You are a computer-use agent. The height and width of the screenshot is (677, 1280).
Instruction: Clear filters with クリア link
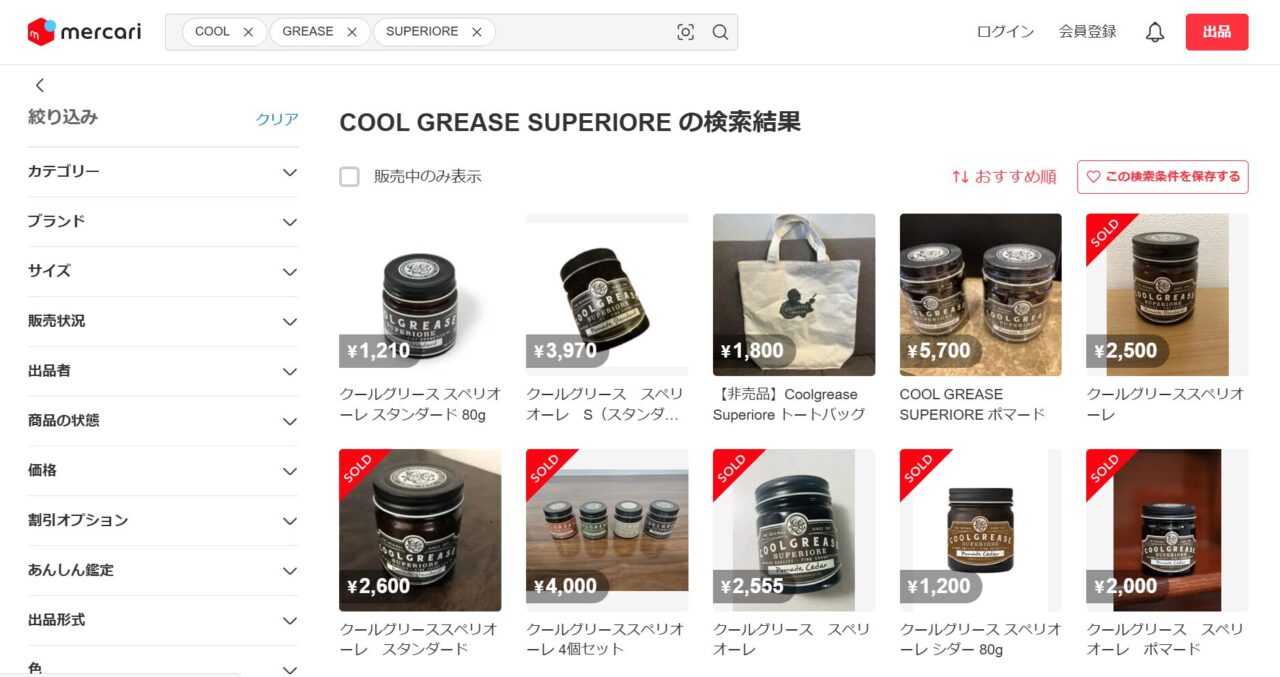(x=277, y=119)
